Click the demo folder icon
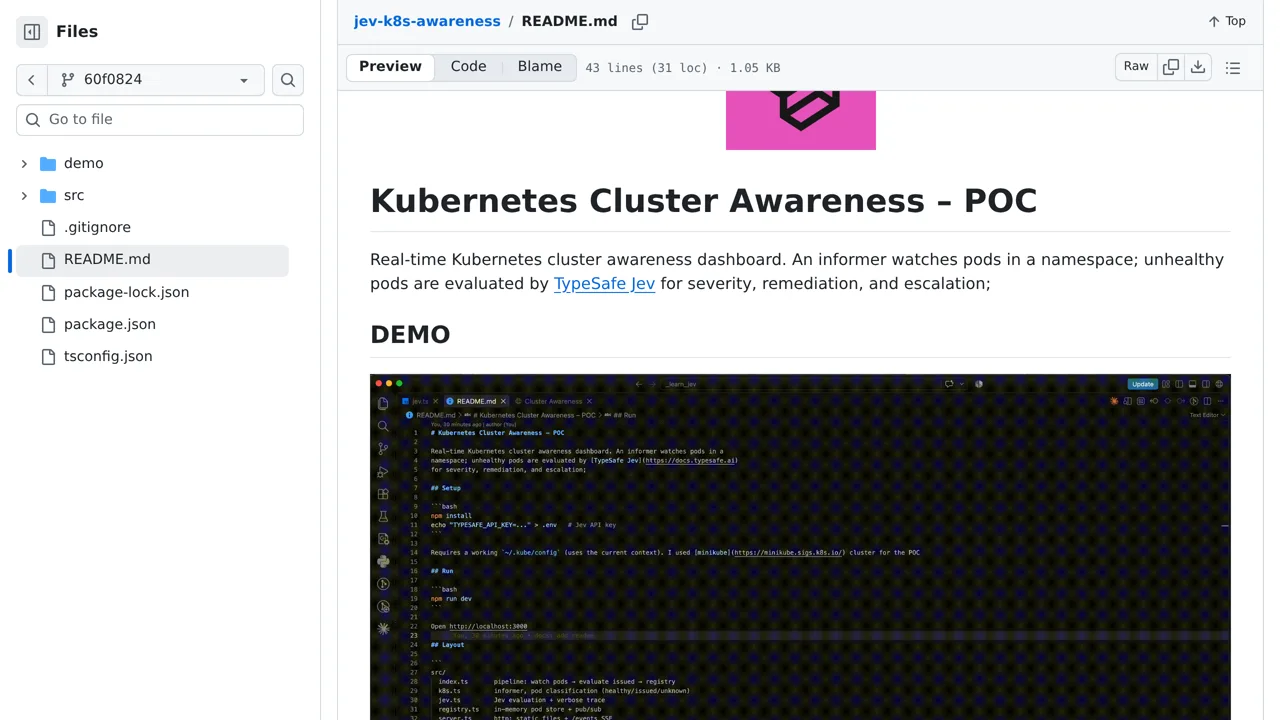 (x=48, y=163)
